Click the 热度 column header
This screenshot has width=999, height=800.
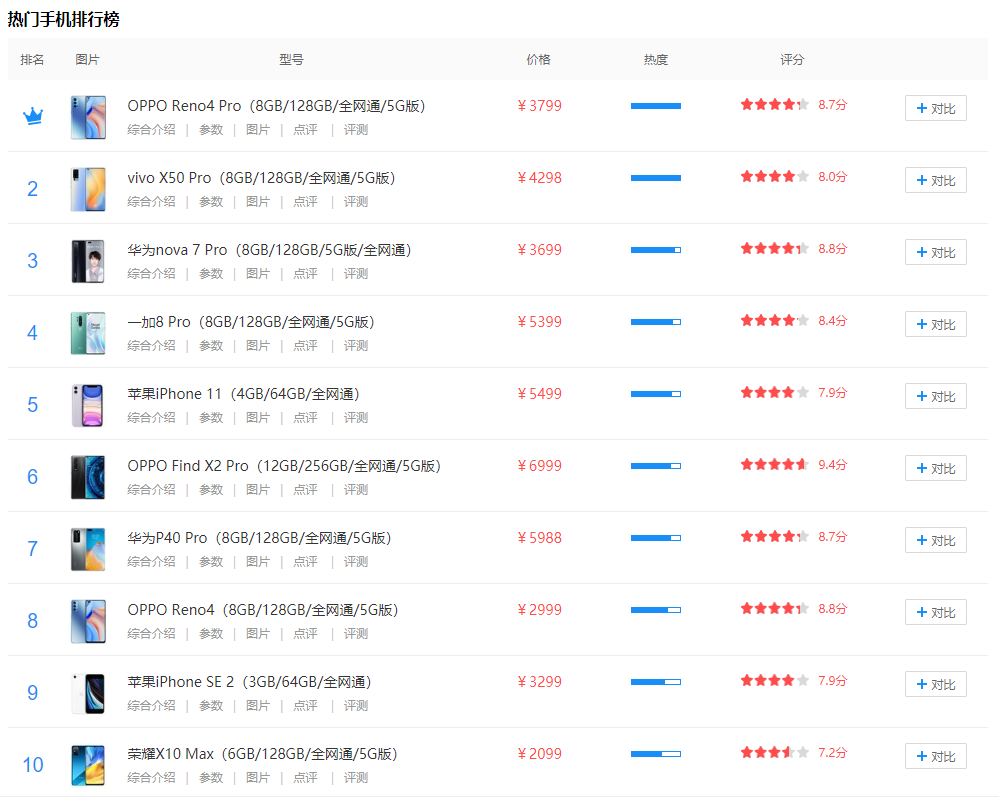point(656,60)
